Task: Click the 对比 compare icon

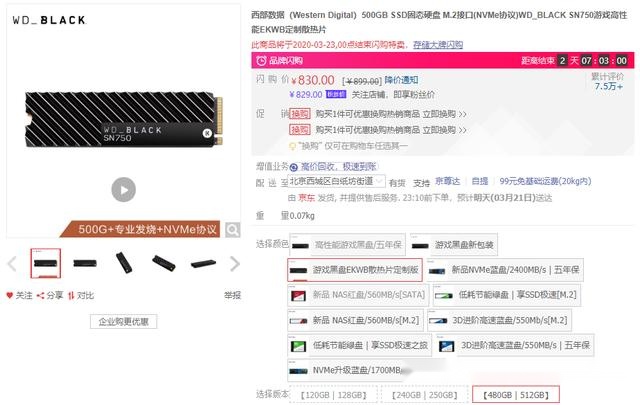Action: [71, 295]
